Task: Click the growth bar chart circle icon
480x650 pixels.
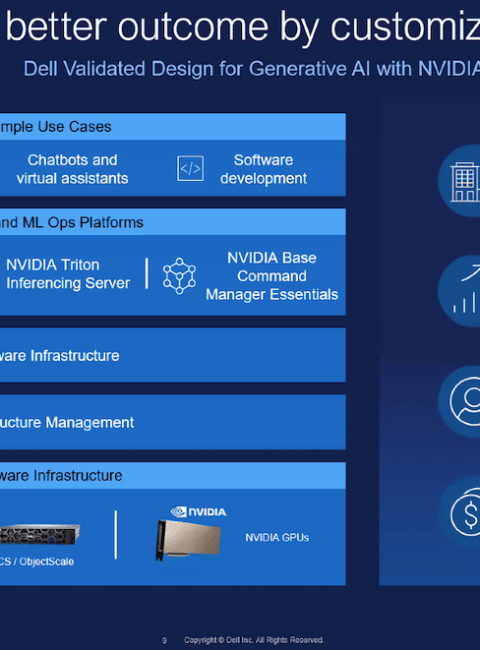Action: (460, 291)
